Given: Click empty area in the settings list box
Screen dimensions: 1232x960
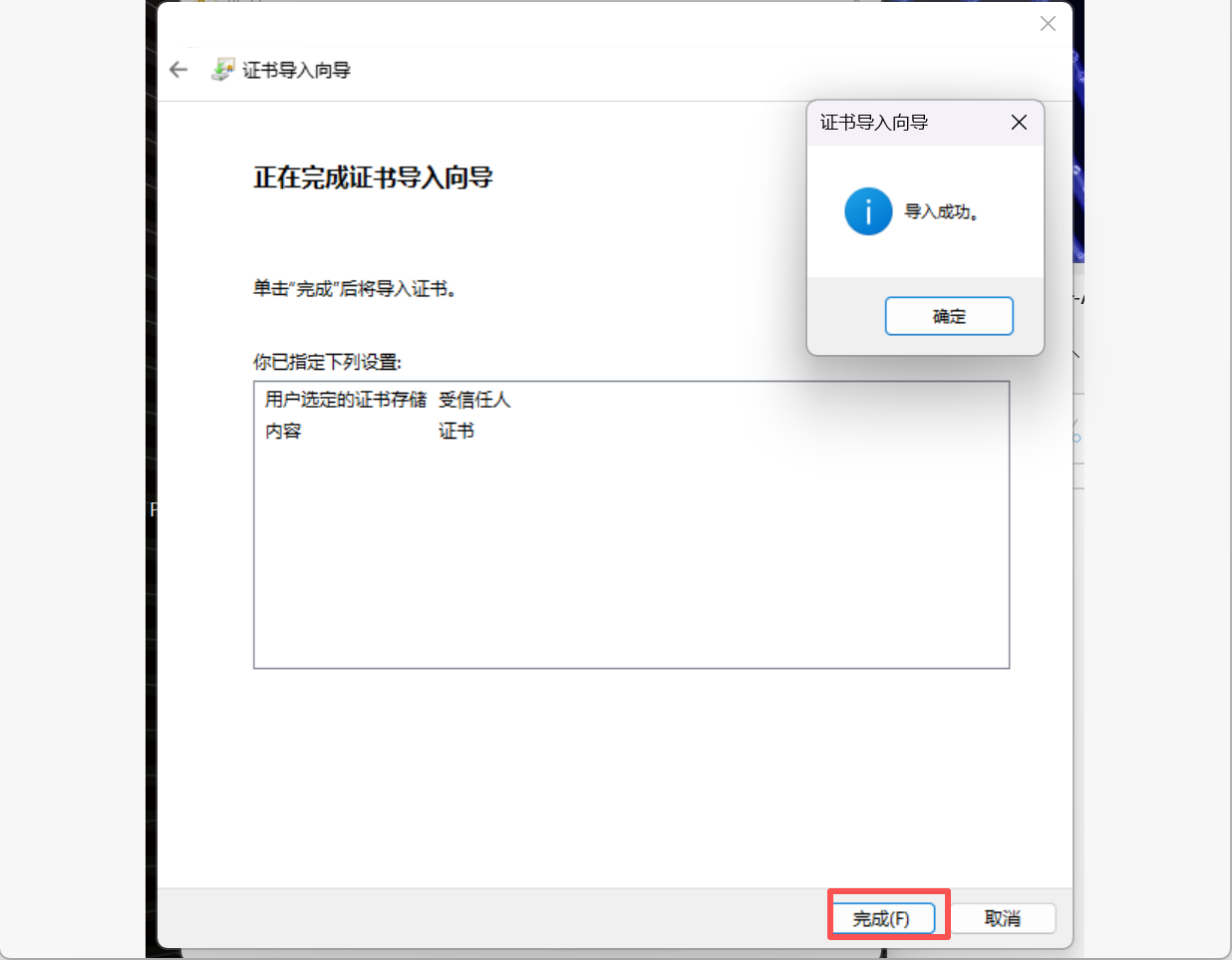Looking at the screenshot, I should click(631, 558).
